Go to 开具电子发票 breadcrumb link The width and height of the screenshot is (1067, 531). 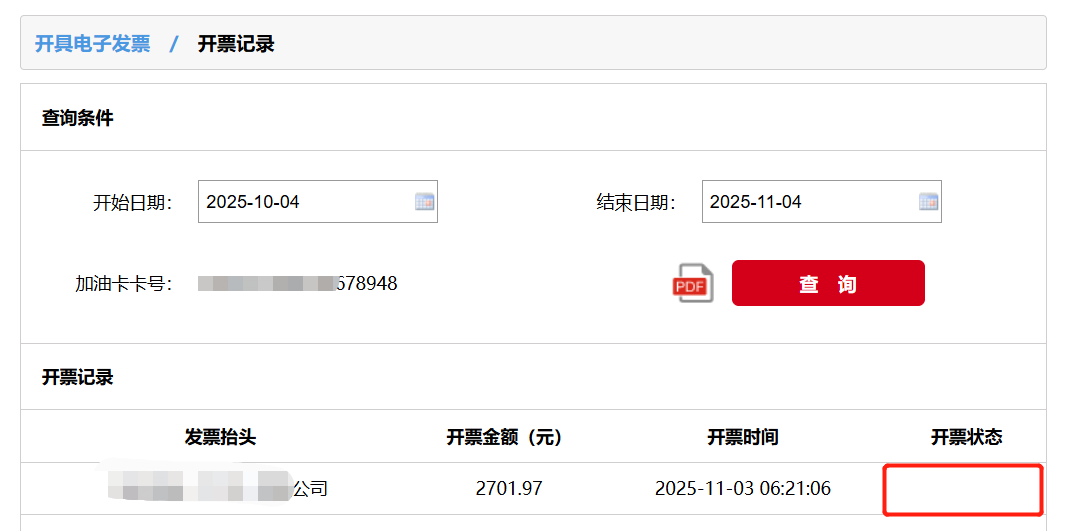click(x=92, y=44)
